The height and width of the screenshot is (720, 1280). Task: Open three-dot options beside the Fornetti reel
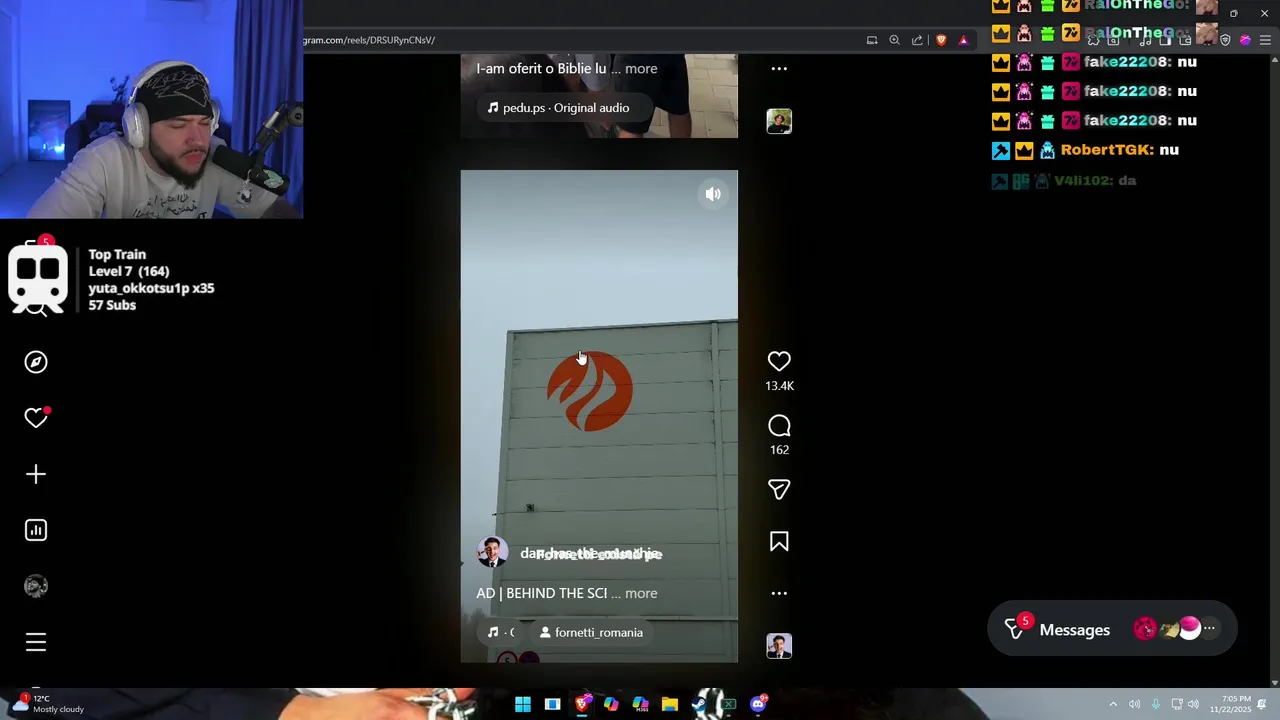coord(779,593)
